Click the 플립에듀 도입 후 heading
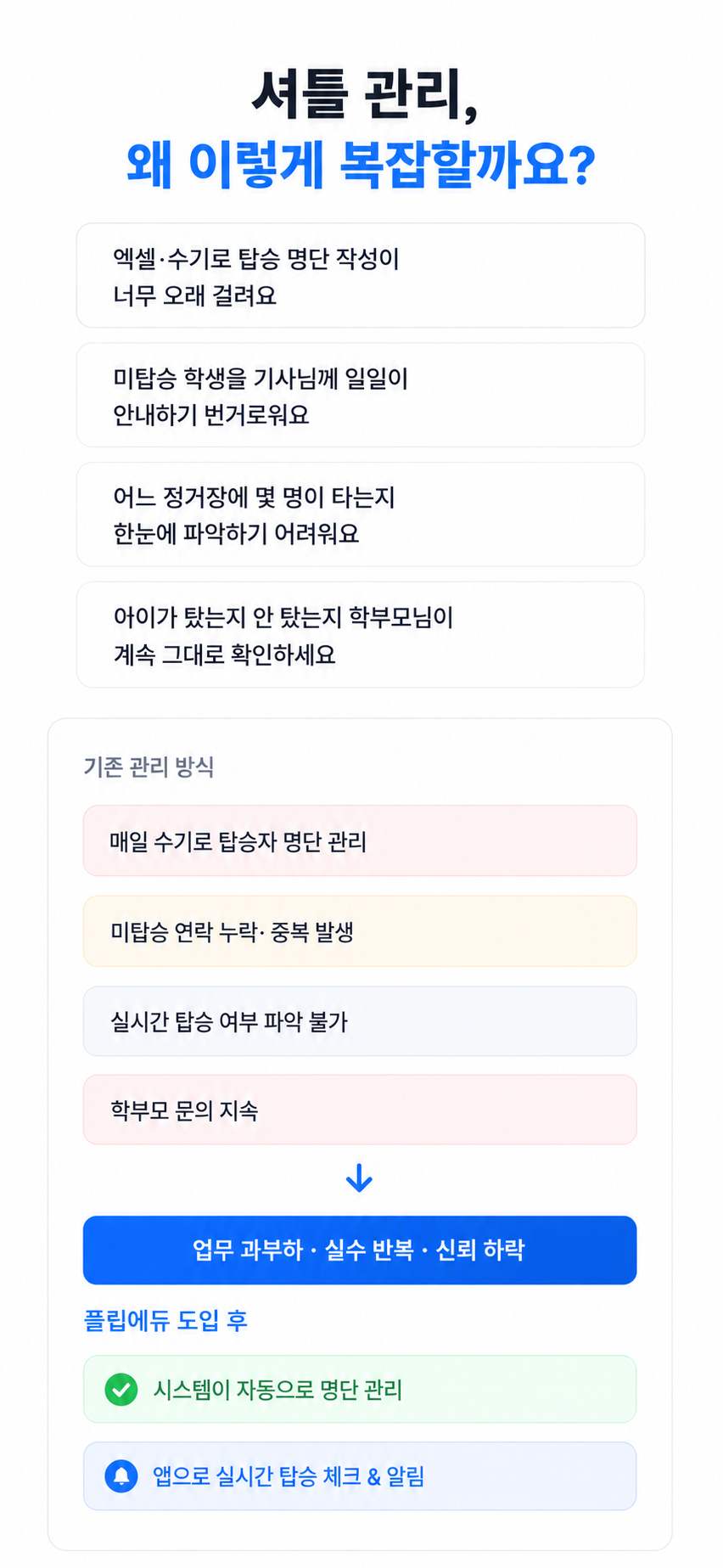The image size is (723, 1568). 166,1320
